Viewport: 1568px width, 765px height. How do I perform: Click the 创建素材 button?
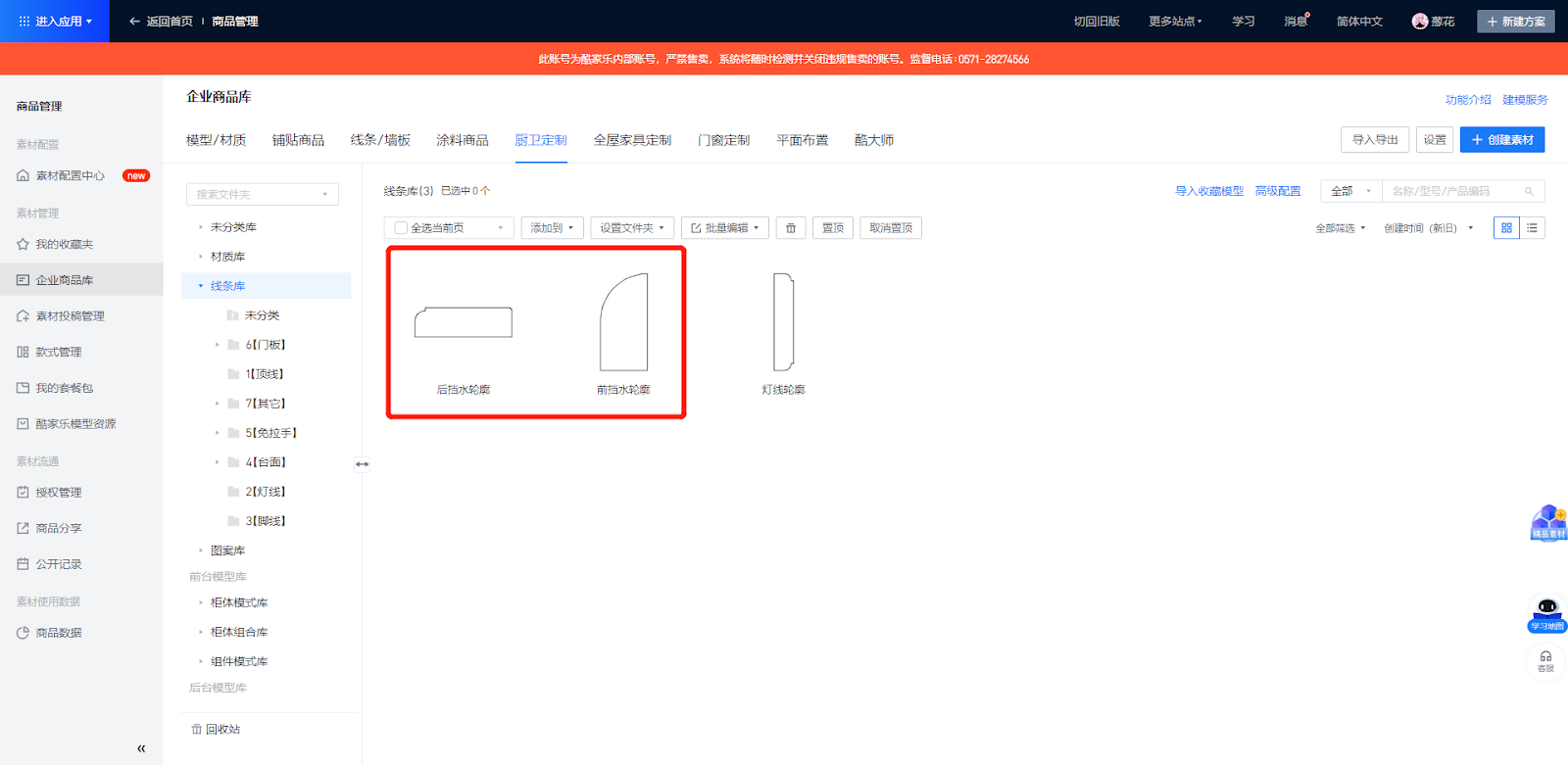(x=1501, y=140)
